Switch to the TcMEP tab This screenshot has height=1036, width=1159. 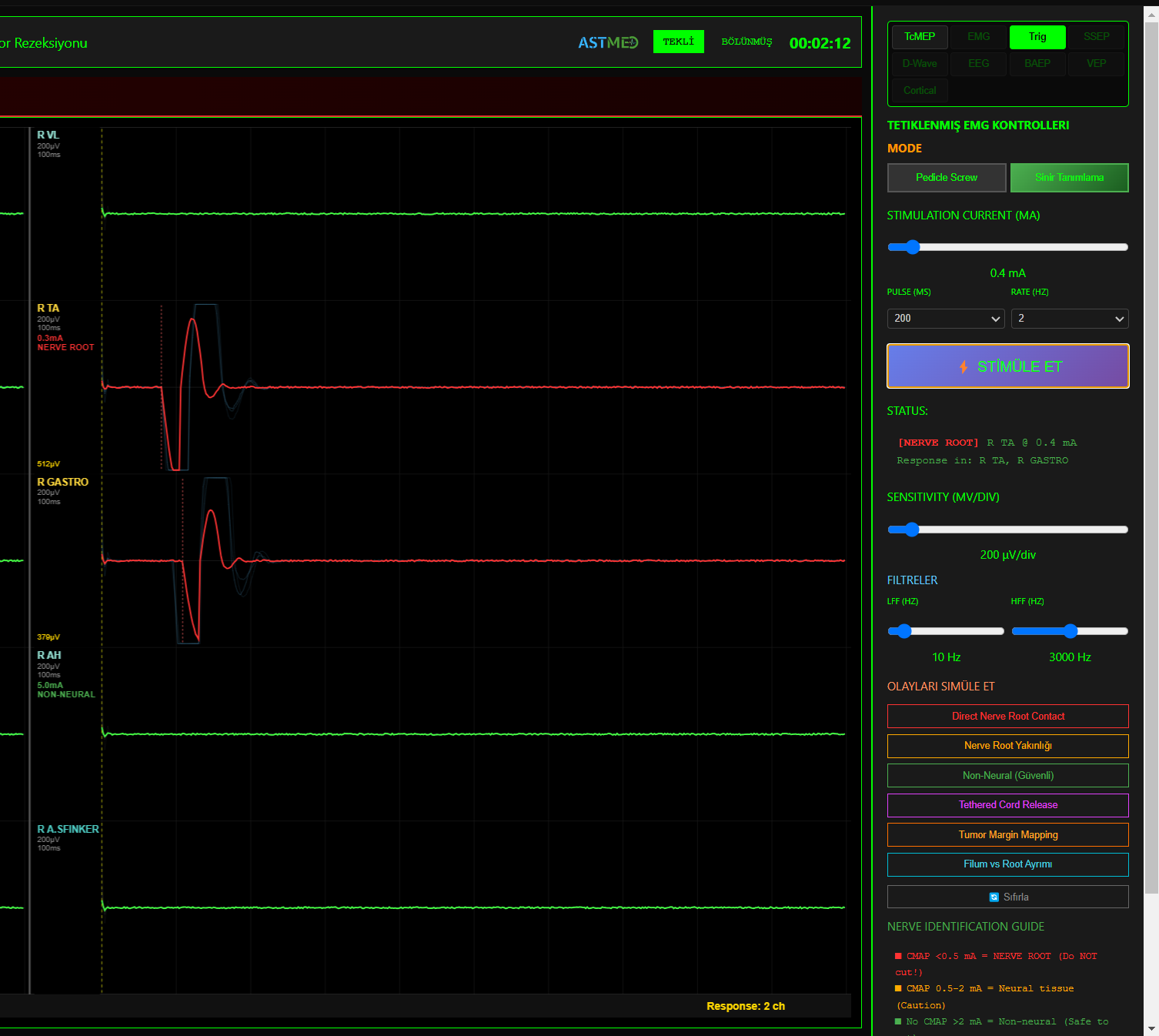[x=919, y=37]
